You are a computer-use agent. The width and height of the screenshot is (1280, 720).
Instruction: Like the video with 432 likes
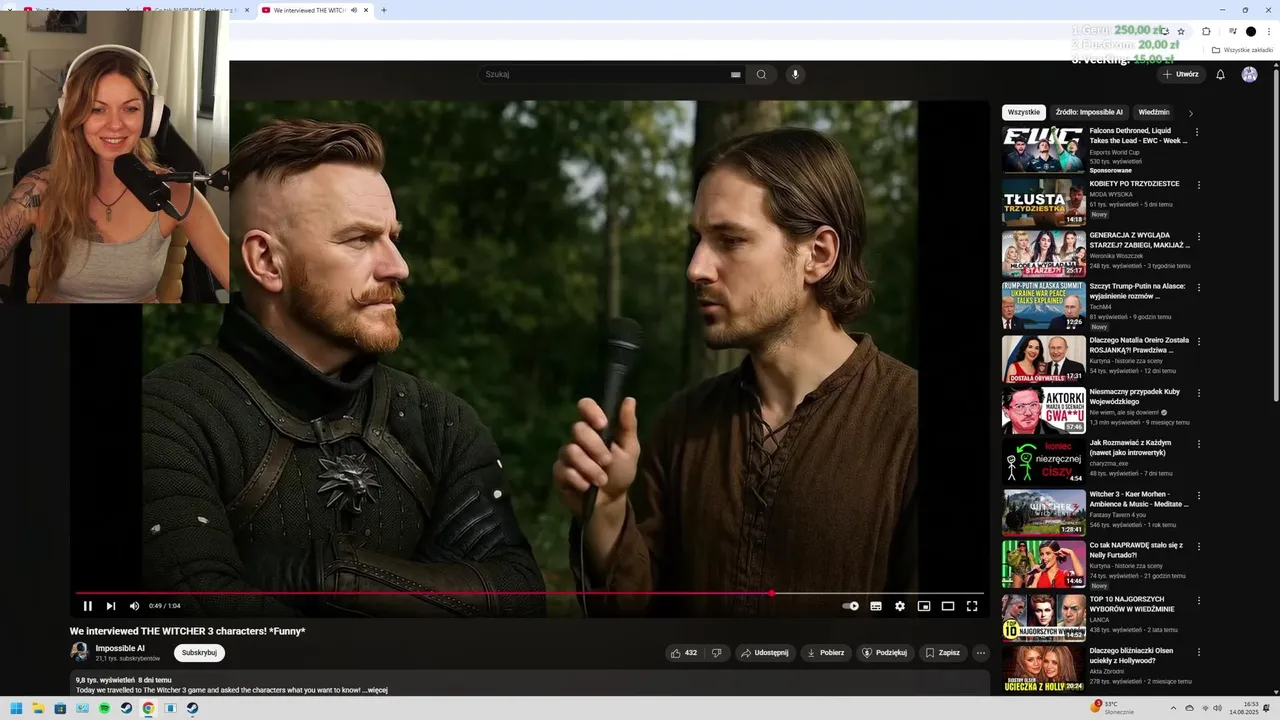684,653
